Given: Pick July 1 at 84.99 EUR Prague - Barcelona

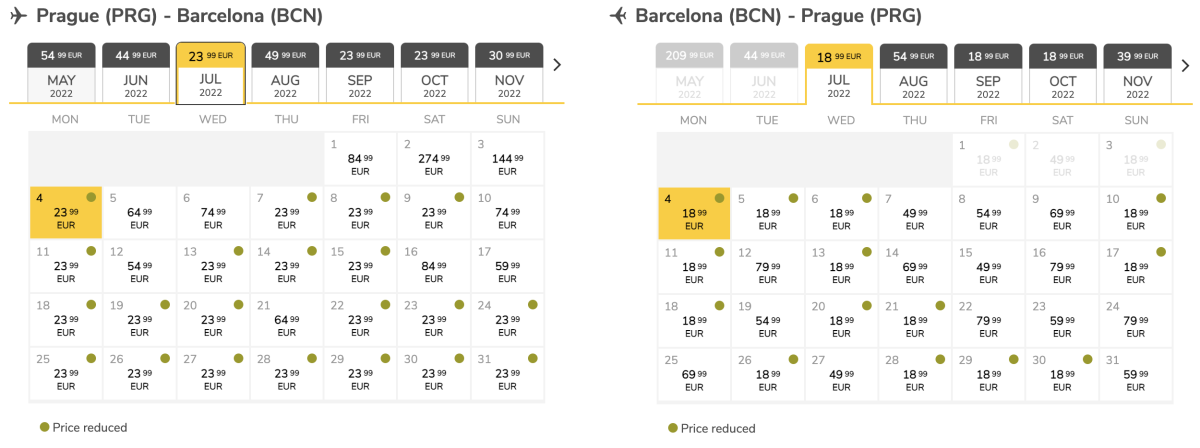Looking at the screenshot, I should (360, 159).
